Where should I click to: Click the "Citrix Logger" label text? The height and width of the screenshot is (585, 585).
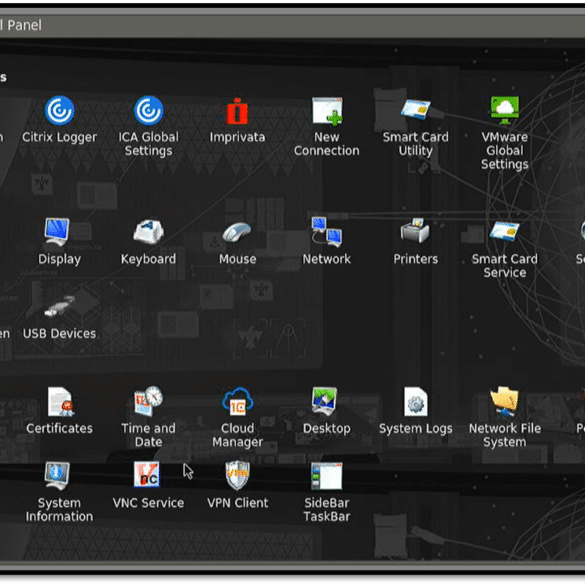pos(59,137)
